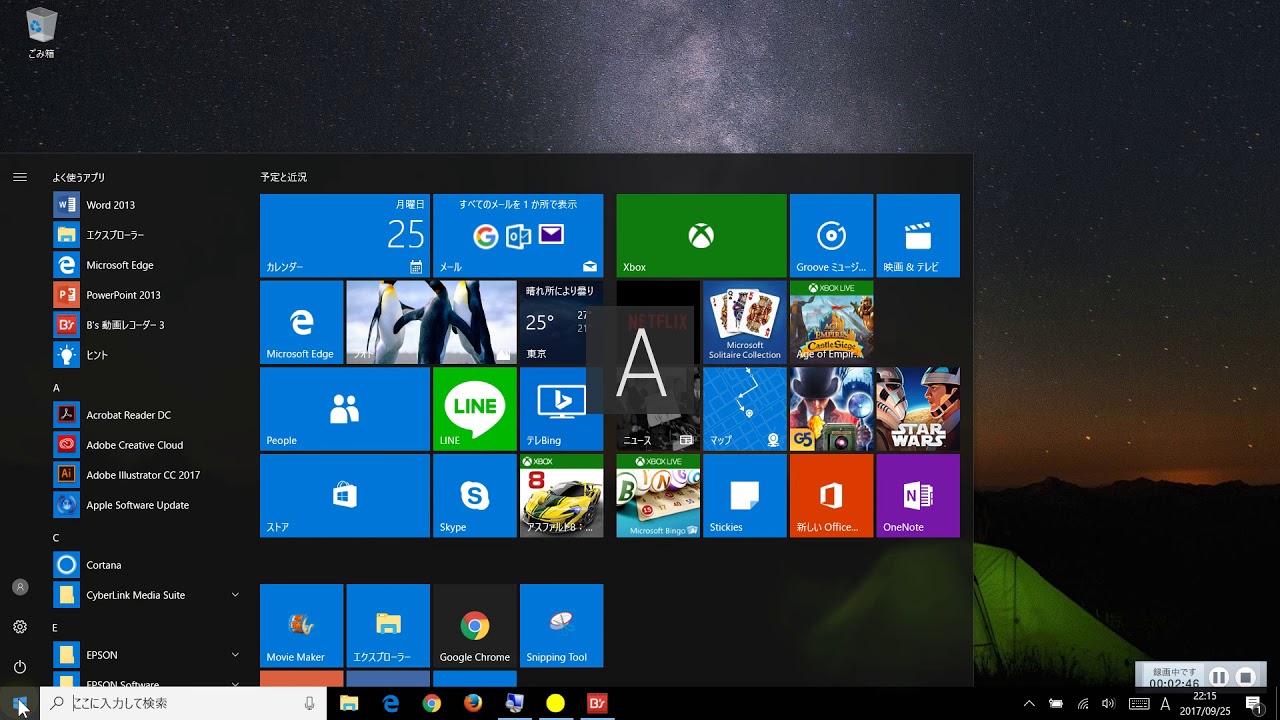Select the letter A group header
The image size is (1280, 720).
click(x=56, y=388)
